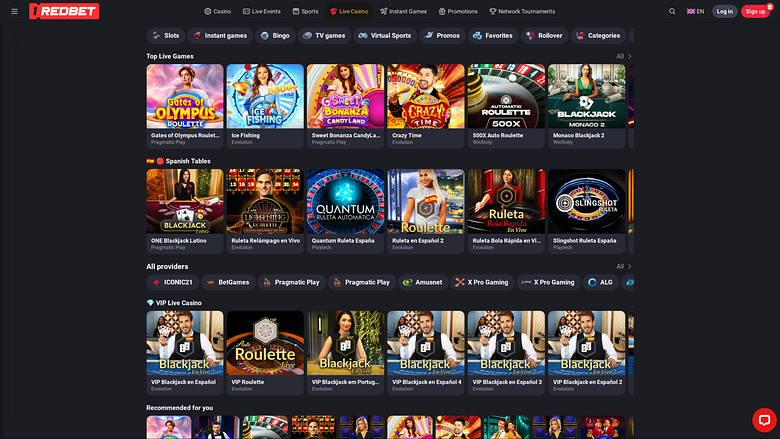Go to Live Events in top navigation

click(x=262, y=11)
